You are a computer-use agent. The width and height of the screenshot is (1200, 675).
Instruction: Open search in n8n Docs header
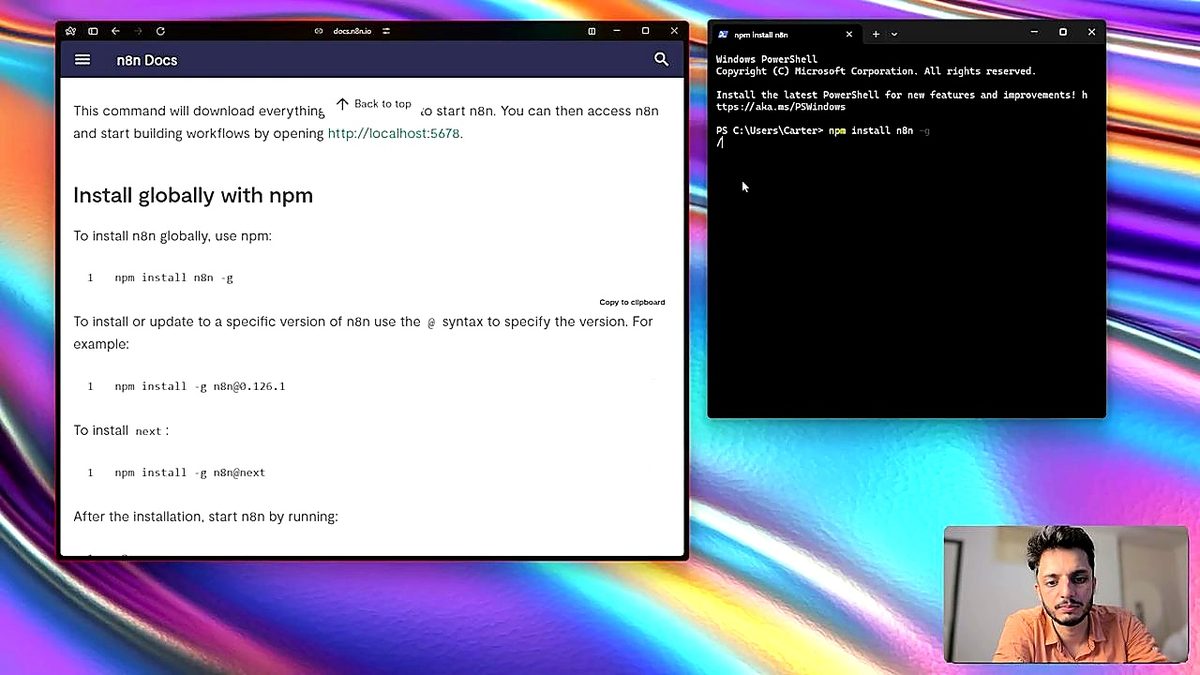pos(661,60)
